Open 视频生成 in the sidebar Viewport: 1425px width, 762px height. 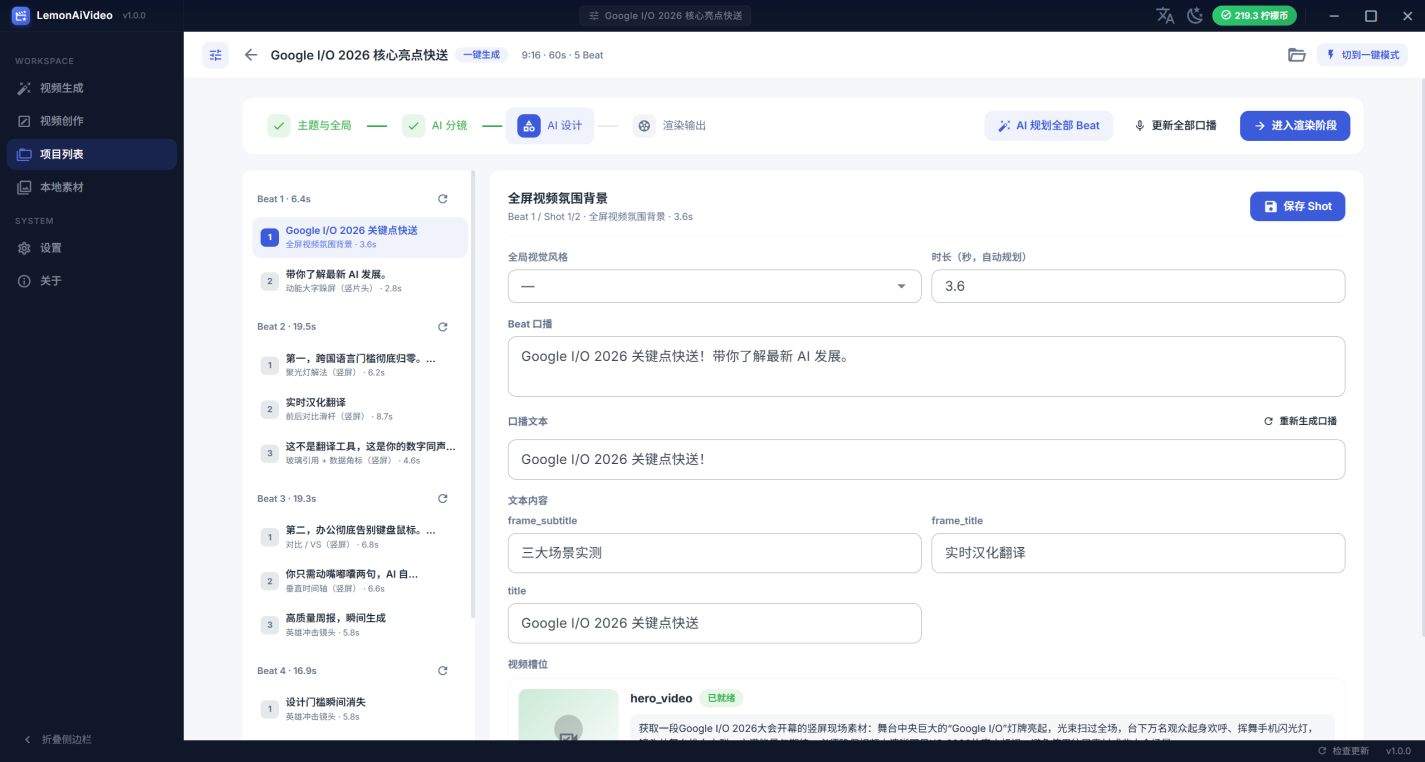(92, 88)
